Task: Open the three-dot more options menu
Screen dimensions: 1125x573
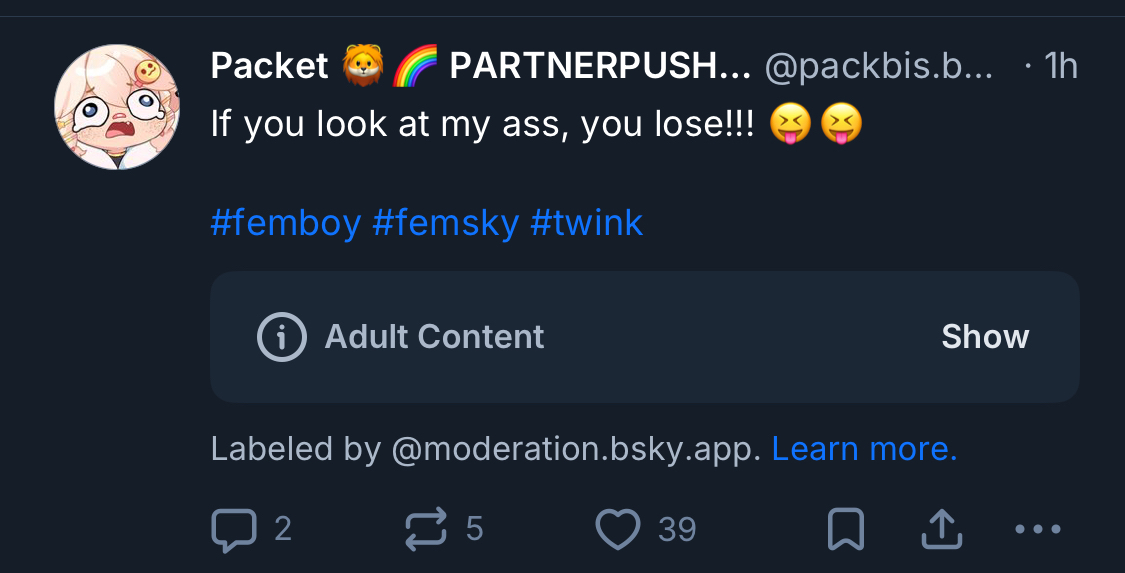Action: [1037, 530]
